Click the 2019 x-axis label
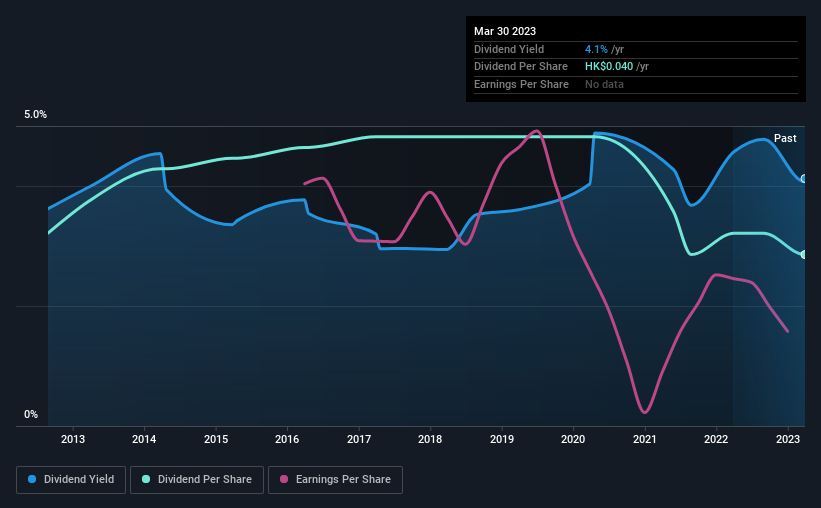 tap(502, 439)
